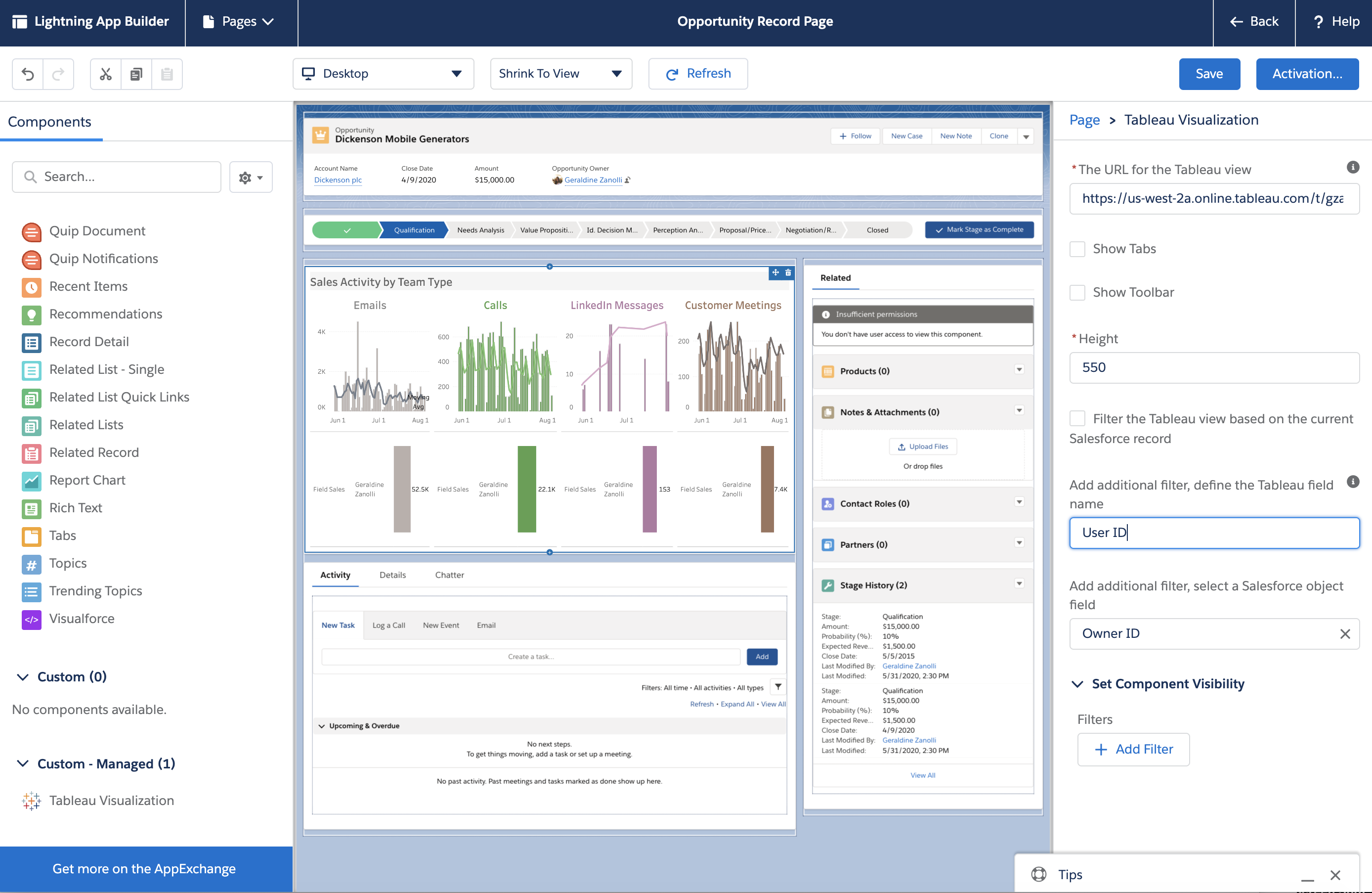Click the Undo icon in the toolbar
The image size is (1372, 893).
(x=27, y=74)
